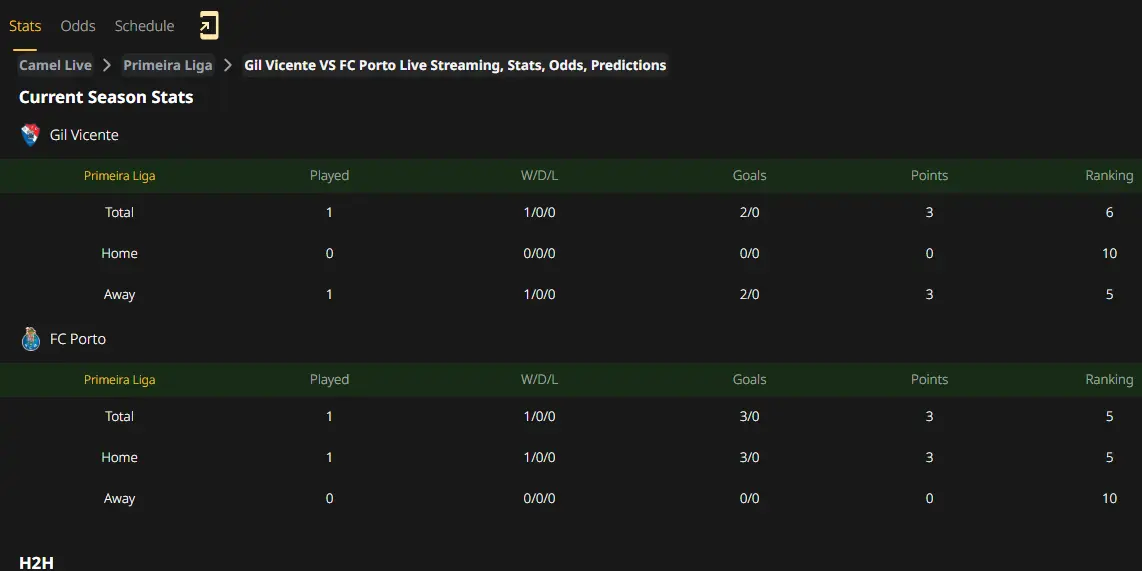
Task: Go to Camel Live breadcrumb link
Action: point(55,66)
